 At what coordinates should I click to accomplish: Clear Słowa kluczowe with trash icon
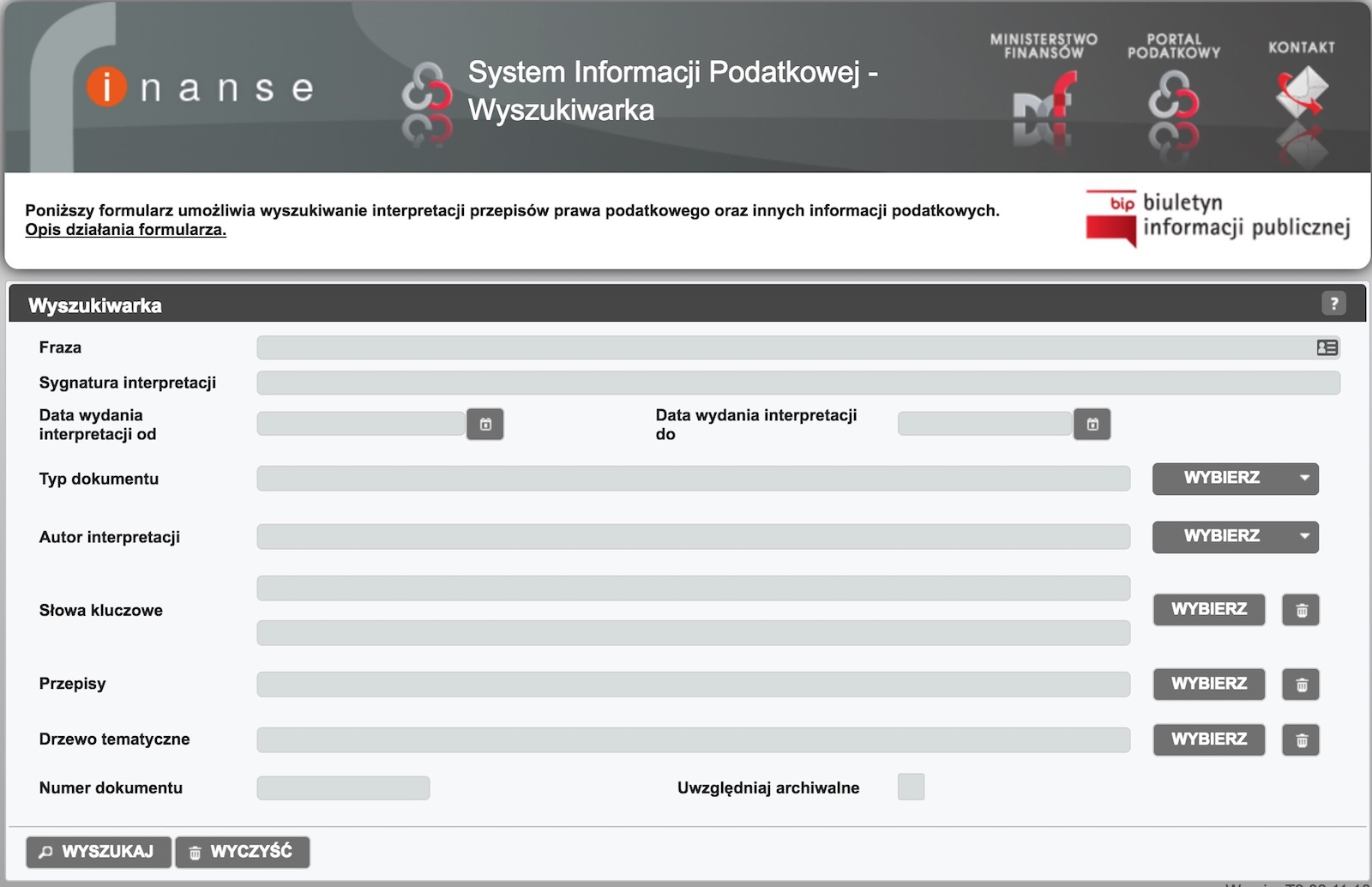click(x=1301, y=611)
